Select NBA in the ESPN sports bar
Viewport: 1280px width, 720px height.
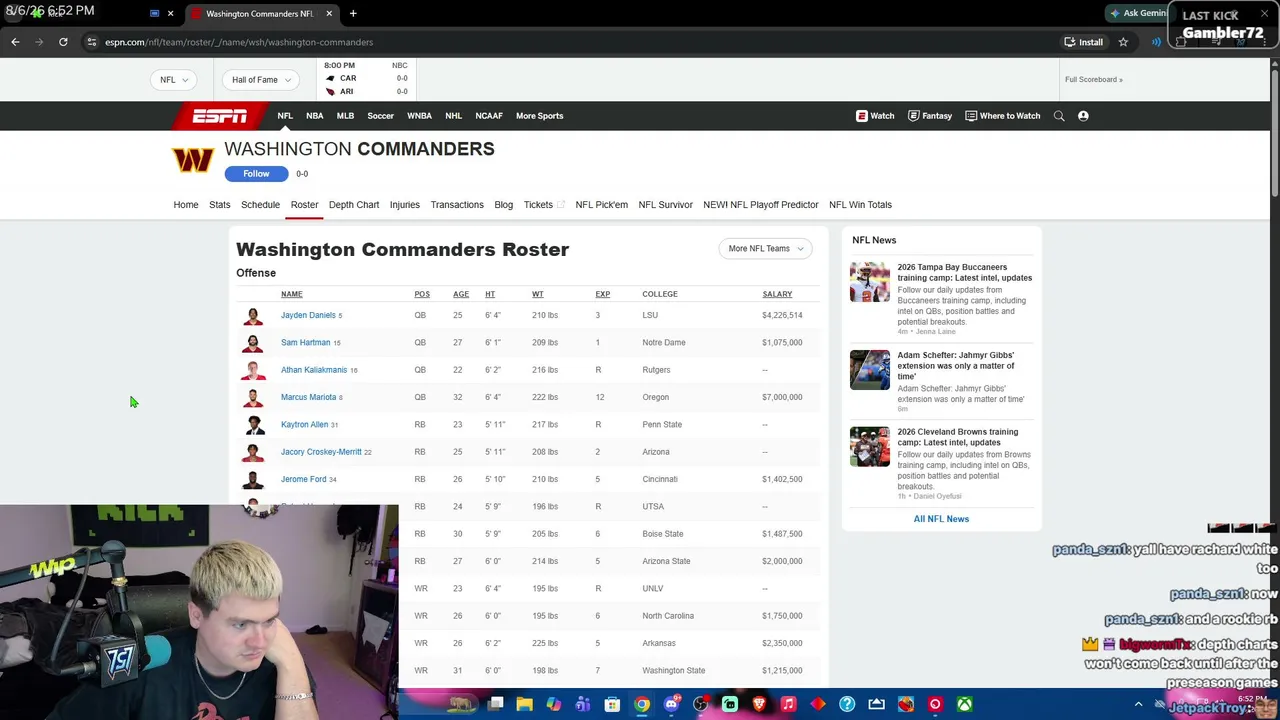pyautogui.click(x=314, y=116)
